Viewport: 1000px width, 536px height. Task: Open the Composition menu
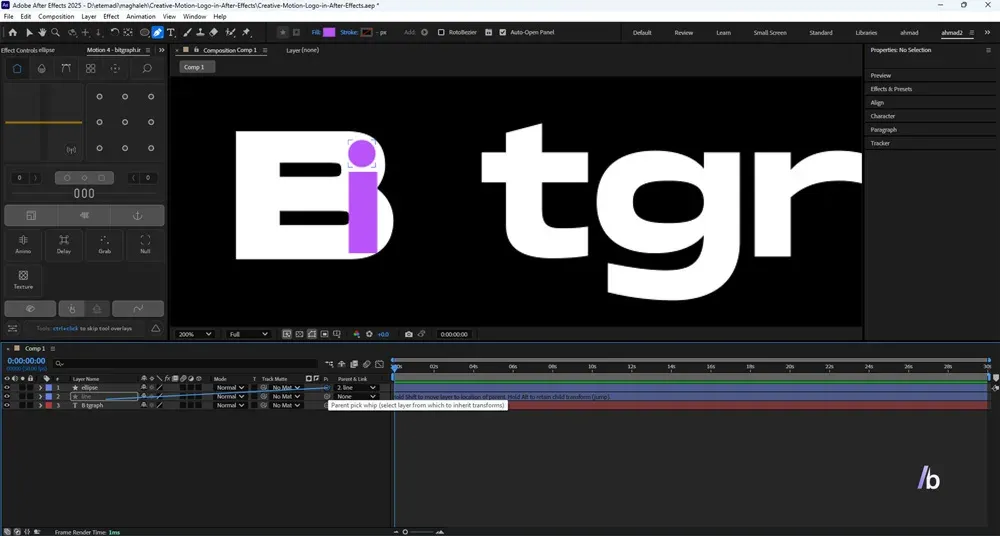pos(56,17)
